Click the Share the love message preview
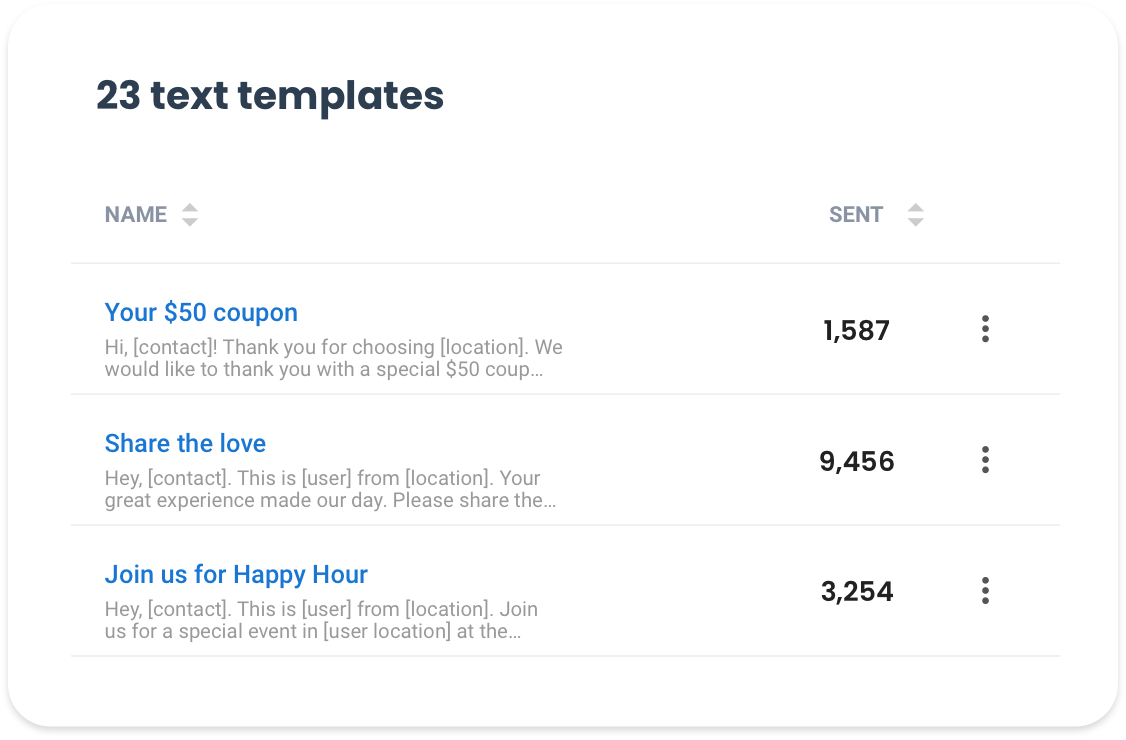Image resolution: width=1126 pixels, height=740 pixels. click(330, 489)
